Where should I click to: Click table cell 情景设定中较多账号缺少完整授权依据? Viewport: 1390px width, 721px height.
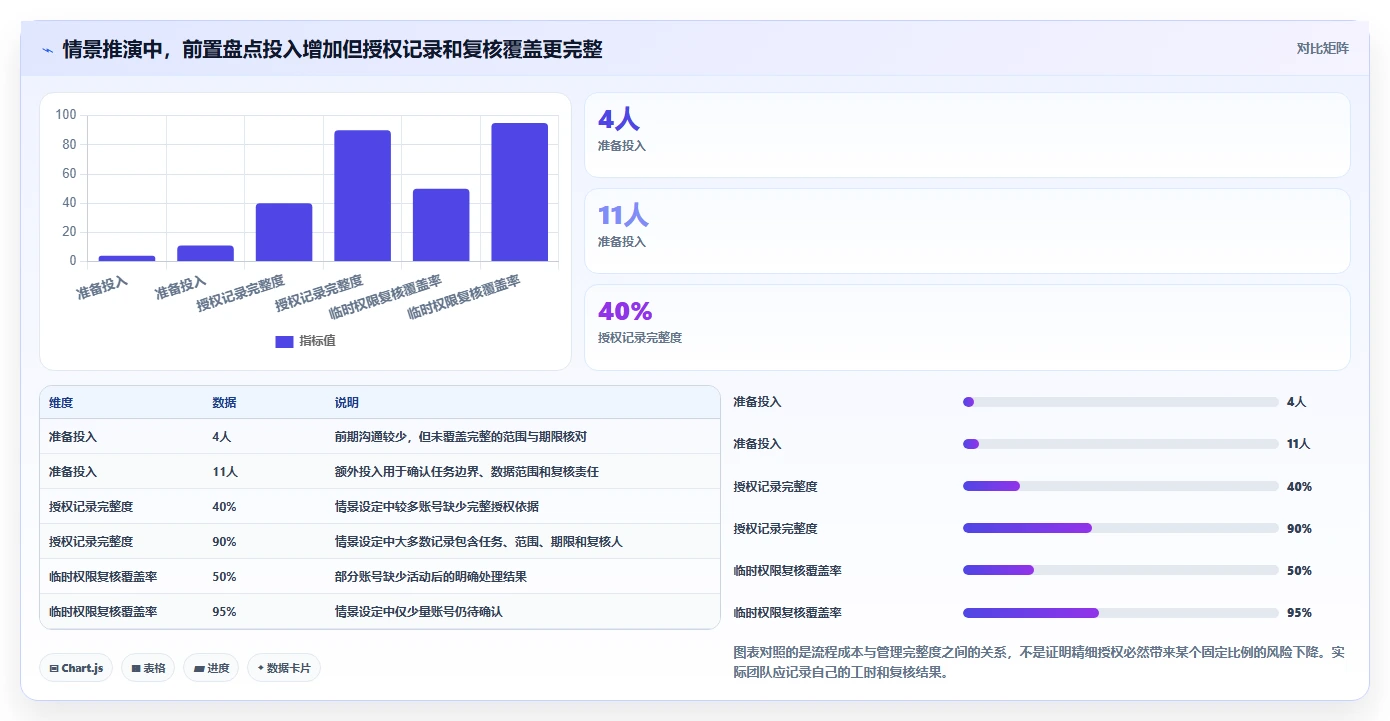tap(437, 507)
